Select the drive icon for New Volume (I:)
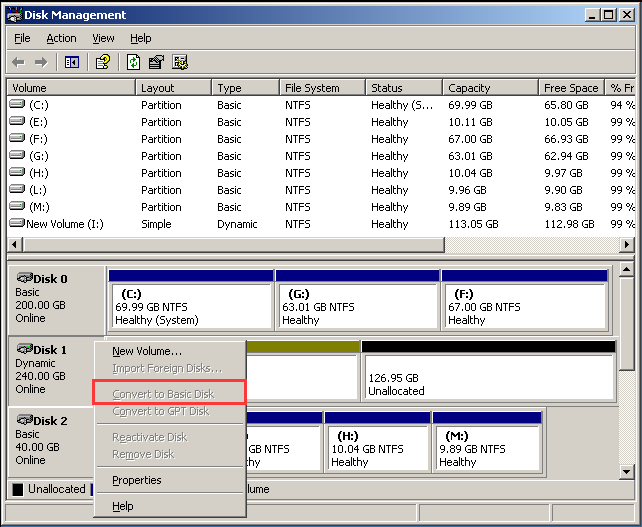 (17, 223)
